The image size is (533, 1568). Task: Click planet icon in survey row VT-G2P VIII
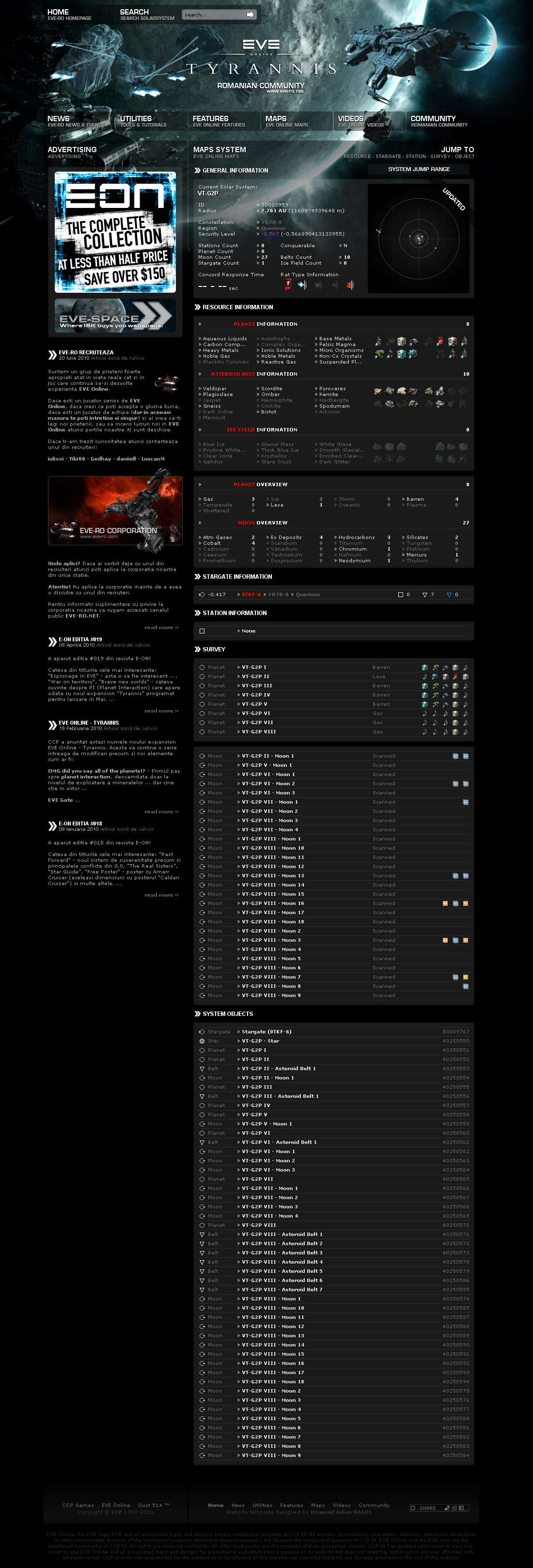pyautogui.click(x=202, y=731)
